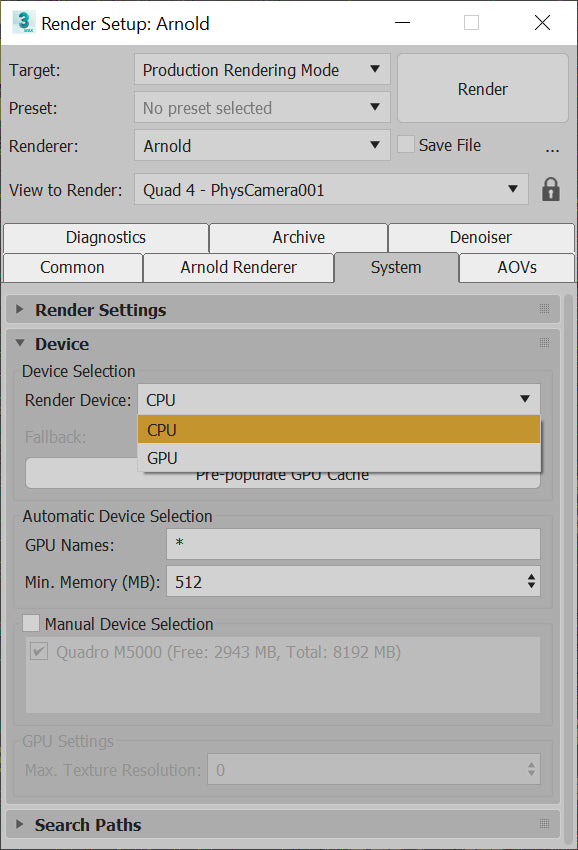Click the System tab

tap(396, 268)
